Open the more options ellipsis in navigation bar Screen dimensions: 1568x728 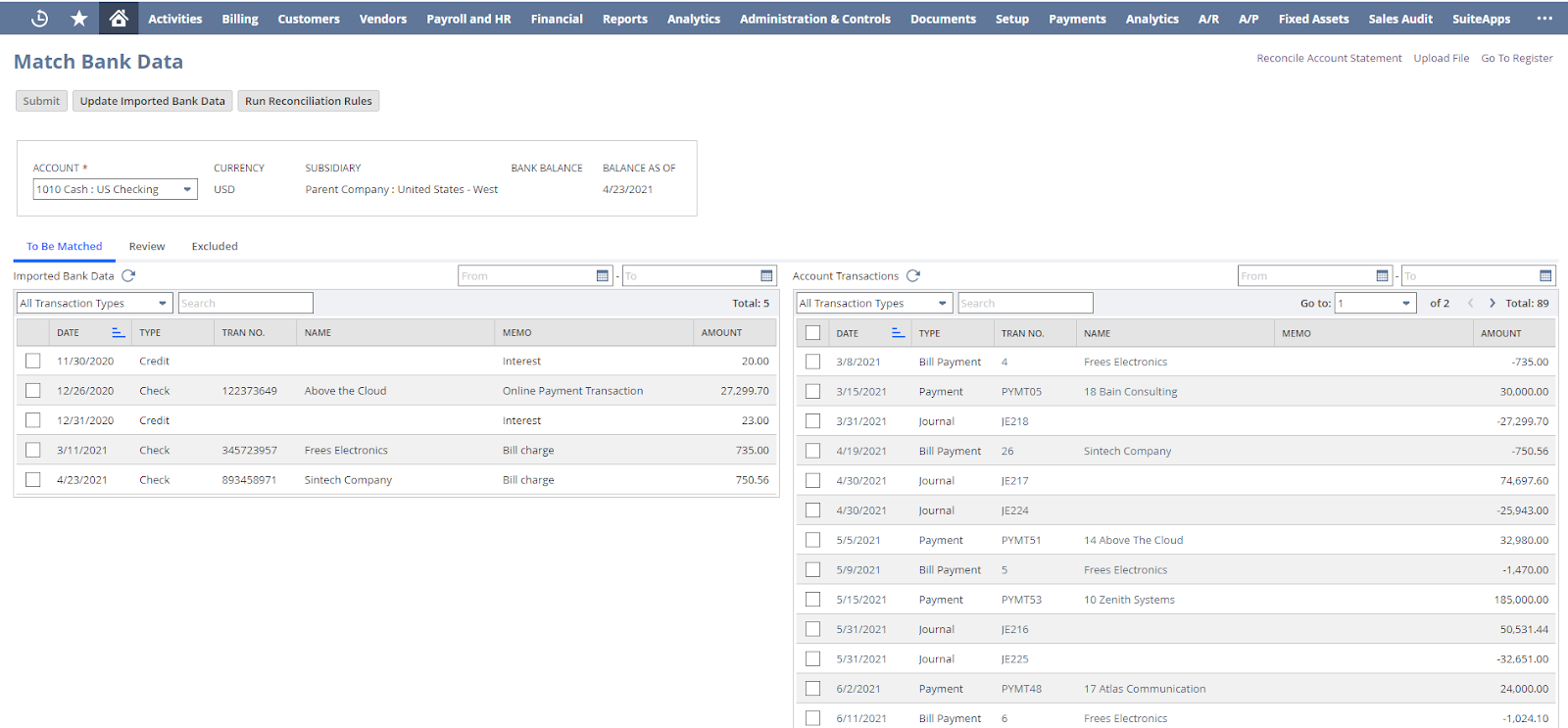1544,19
